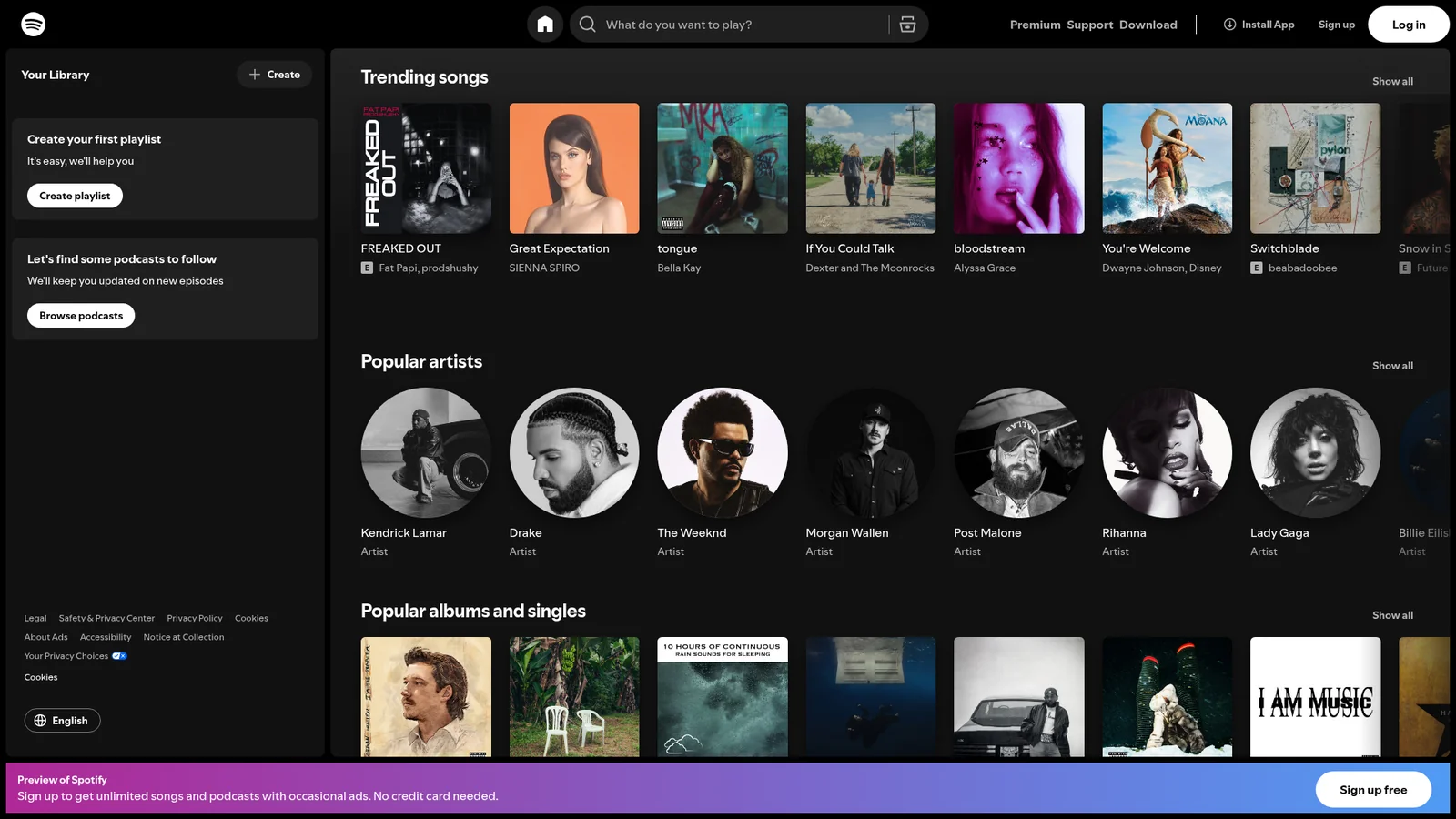Open bloodstream cover art

point(1019,168)
